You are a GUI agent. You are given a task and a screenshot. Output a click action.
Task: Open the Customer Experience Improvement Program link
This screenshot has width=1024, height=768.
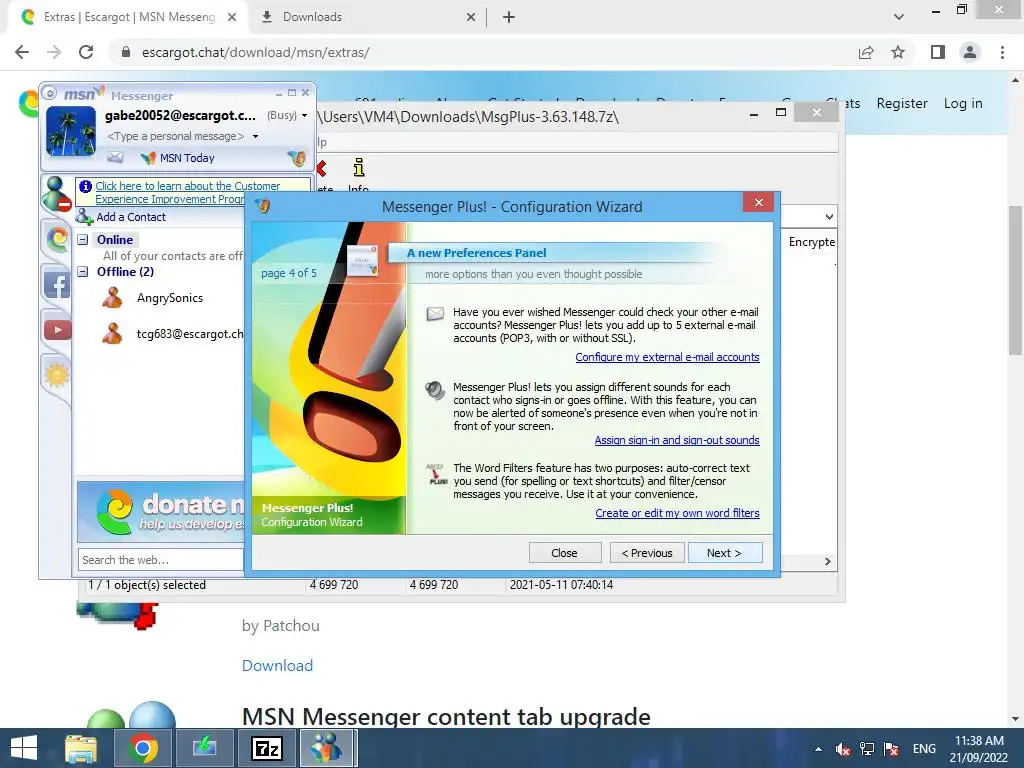pyautogui.click(x=188, y=193)
